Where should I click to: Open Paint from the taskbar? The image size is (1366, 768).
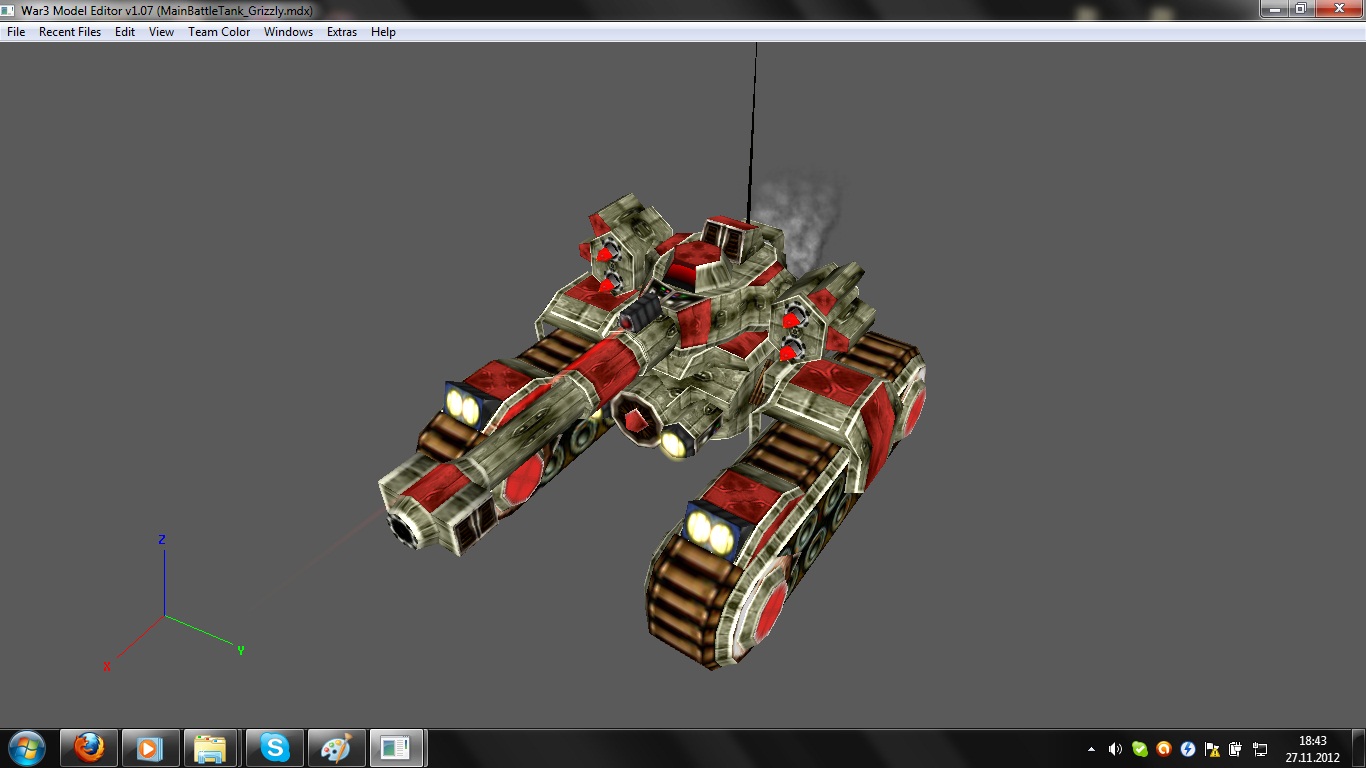point(336,748)
